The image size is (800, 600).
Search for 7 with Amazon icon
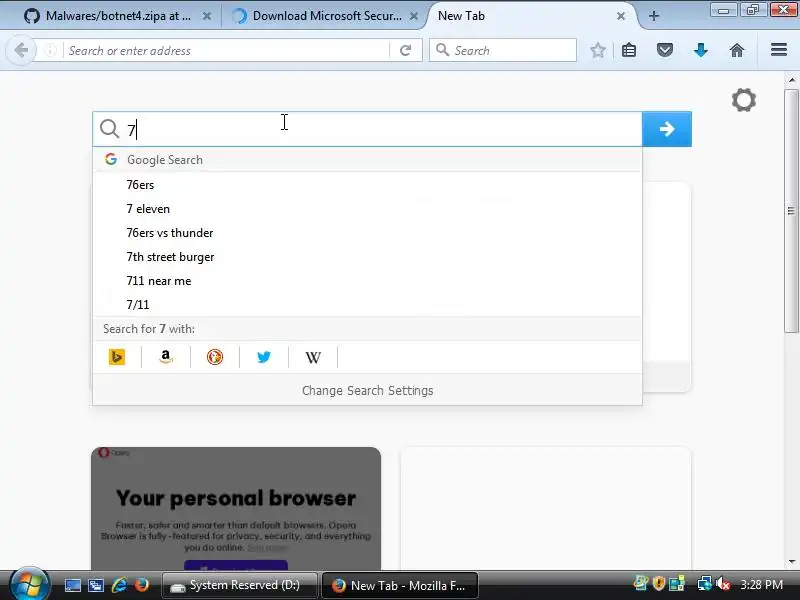pos(166,357)
